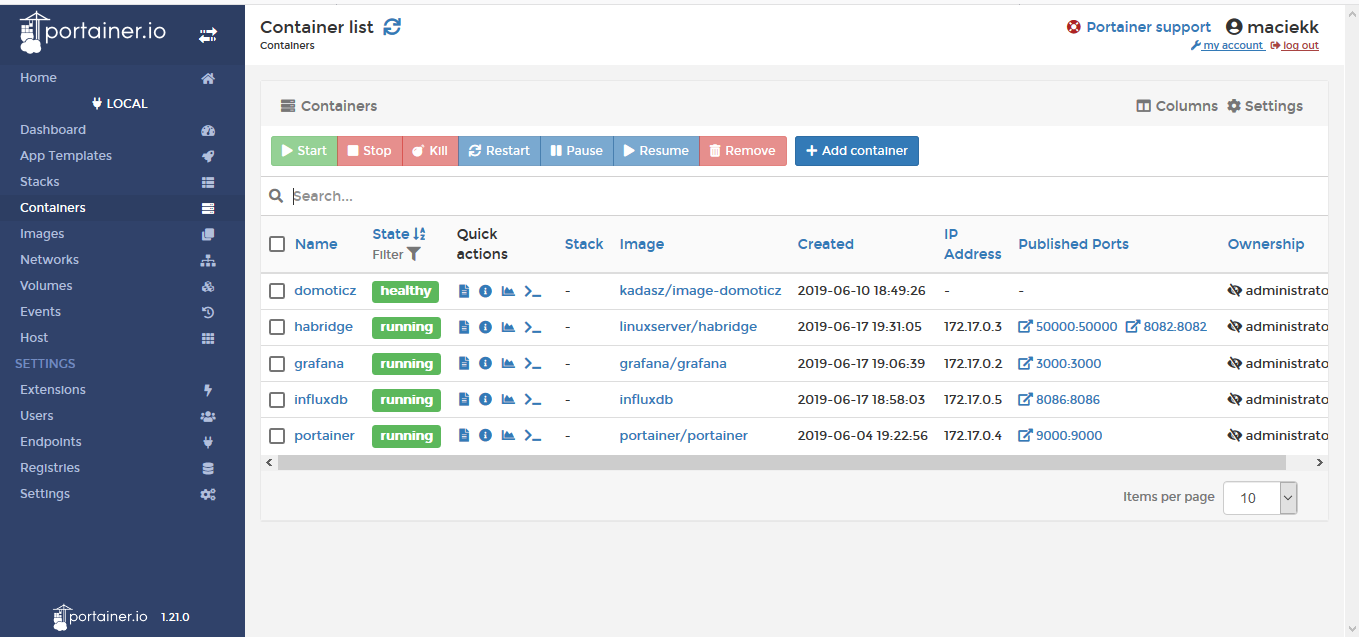
Task: View stats chart for grafana container
Action: click(x=508, y=364)
